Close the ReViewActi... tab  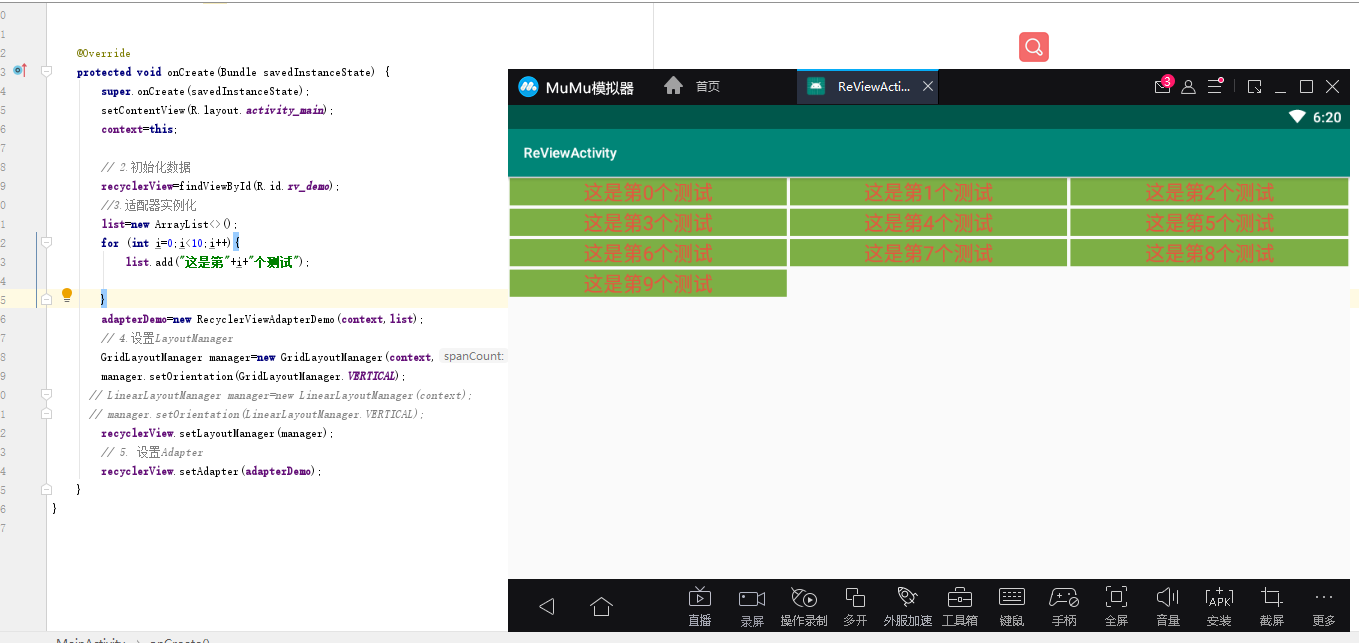pos(928,87)
